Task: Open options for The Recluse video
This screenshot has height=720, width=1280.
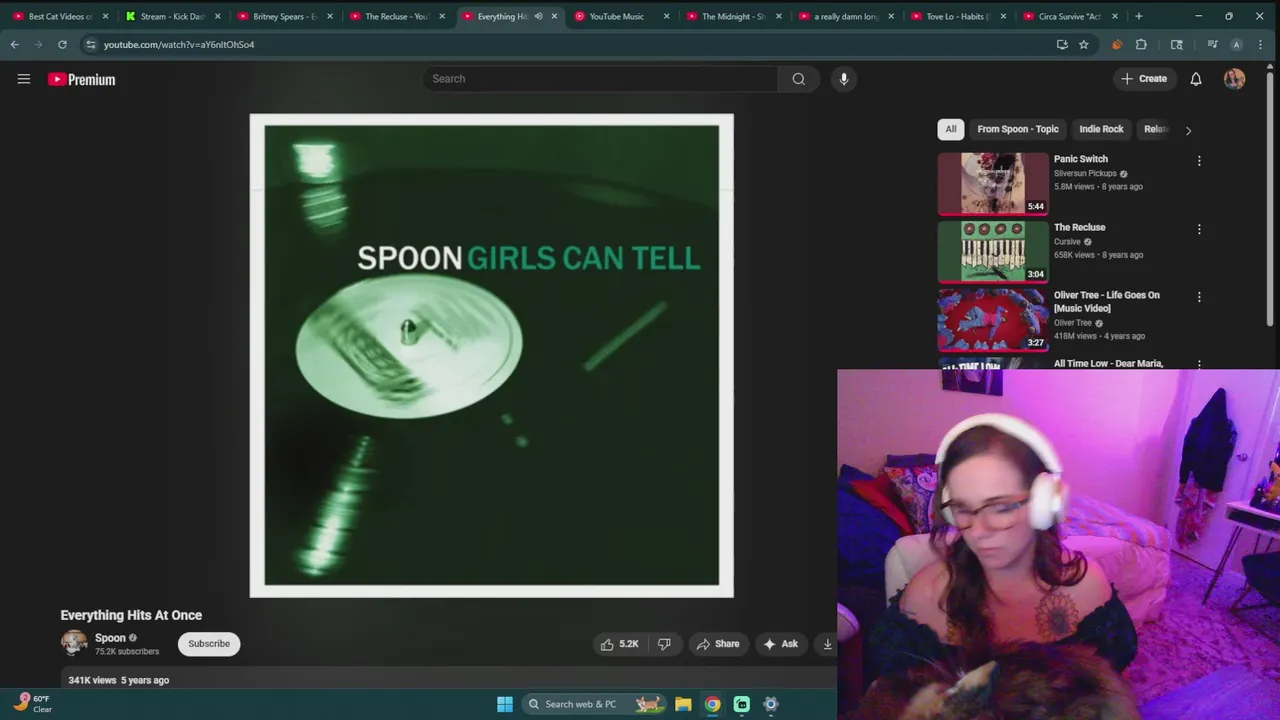Action: pyautogui.click(x=1199, y=229)
